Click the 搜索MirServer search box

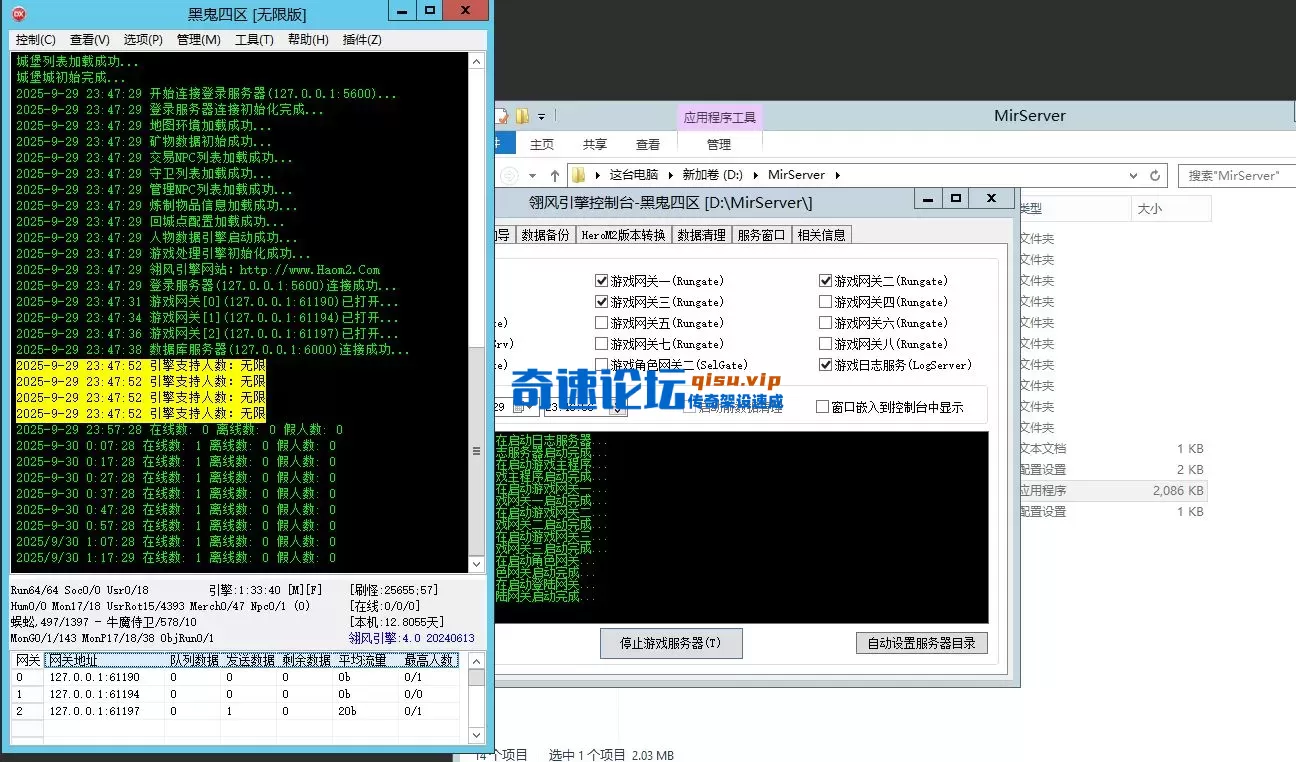click(x=1235, y=175)
